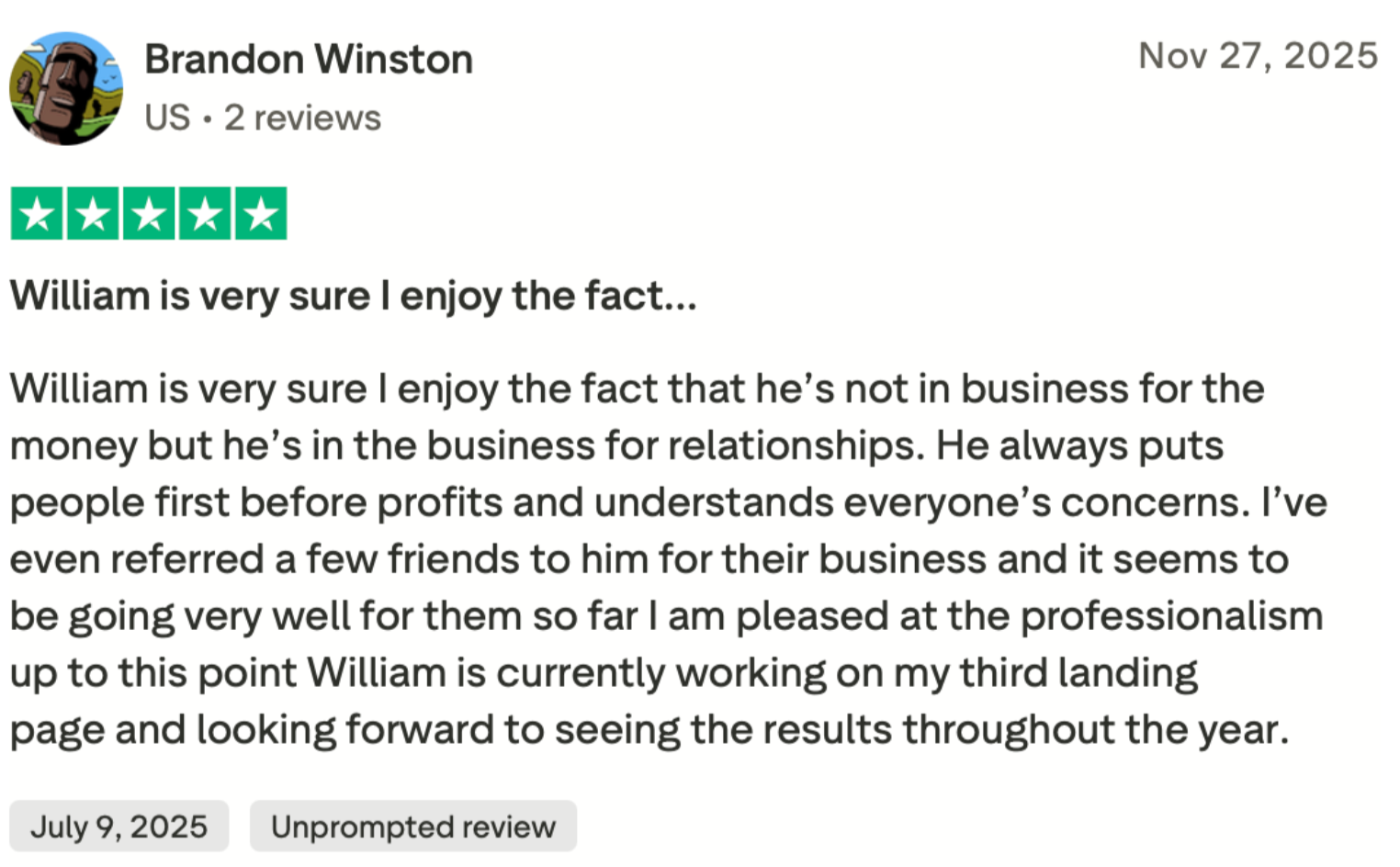This screenshot has width=1400, height=867.
Task: Click the Nov 27, 2025 review date
Action: click(x=1258, y=56)
